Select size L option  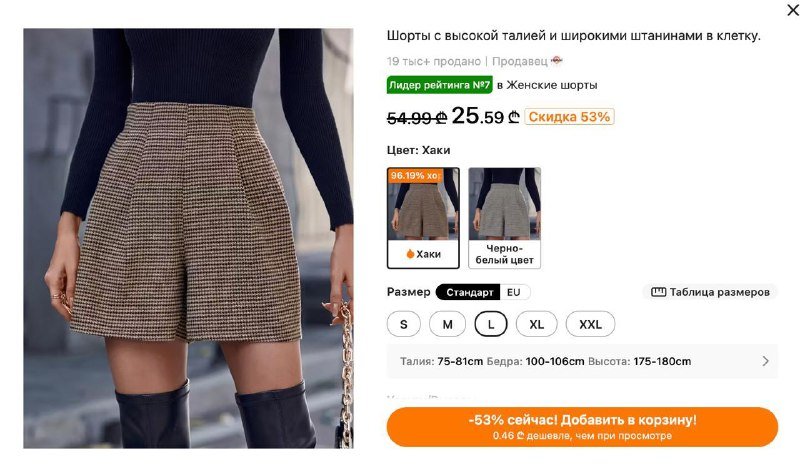coord(491,324)
